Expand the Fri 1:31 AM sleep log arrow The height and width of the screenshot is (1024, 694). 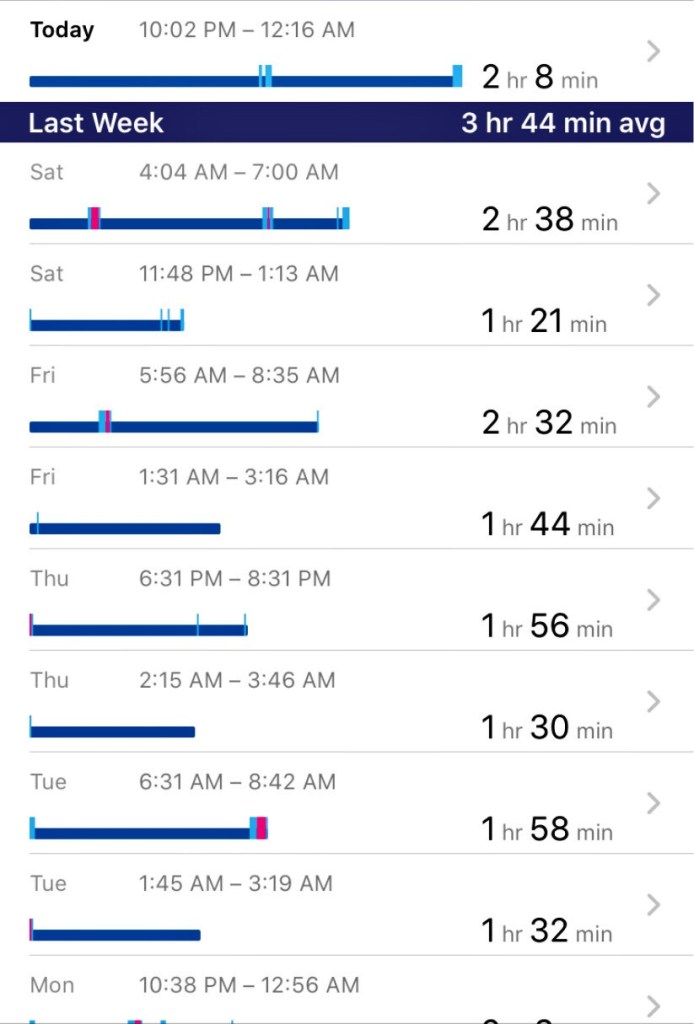click(653, 498)
